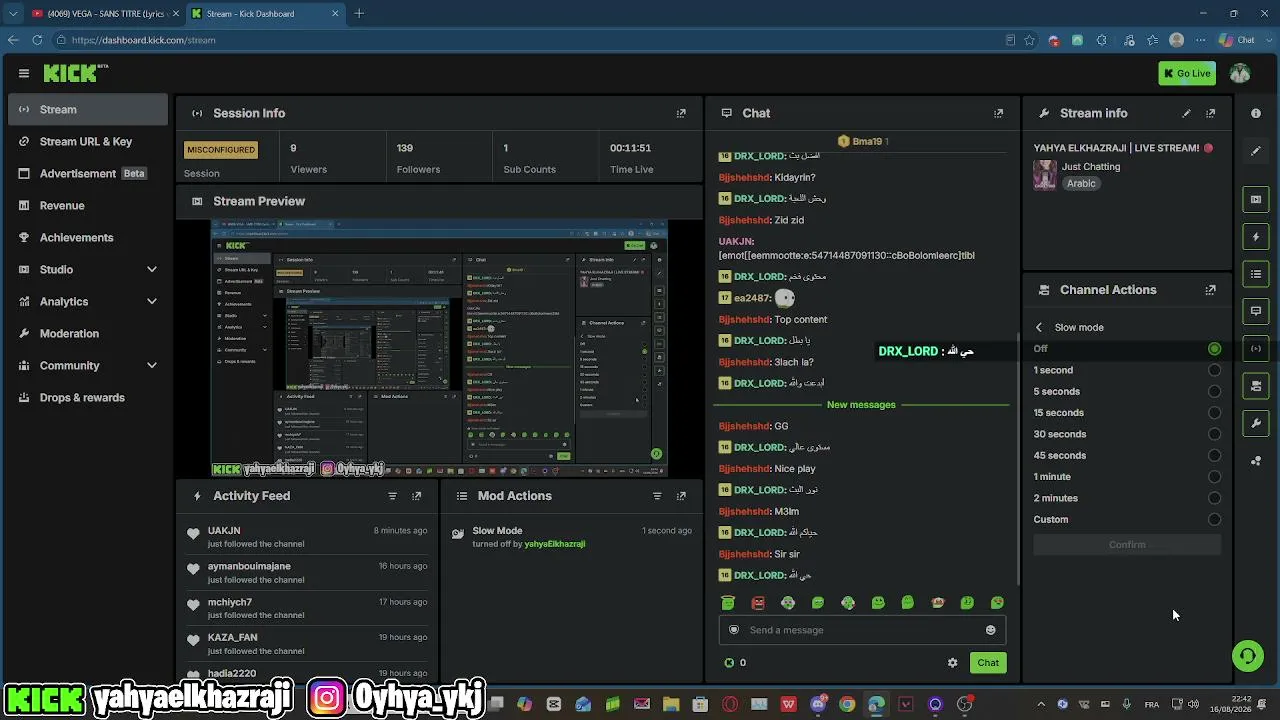This screenshot has width=1280, height=720.
Task: Pop out the Stream info panel
Action: point(1210,113)
